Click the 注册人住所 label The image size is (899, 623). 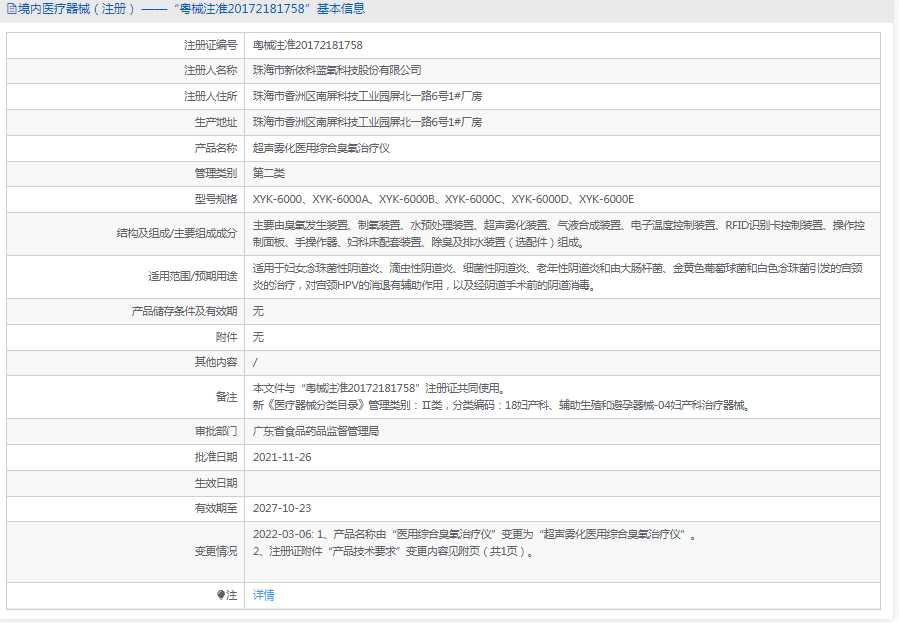(210, 96)
